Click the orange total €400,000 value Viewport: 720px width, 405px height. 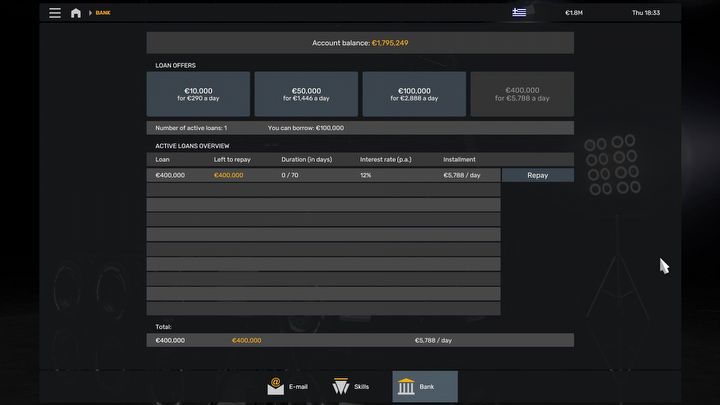tap(247, 340)
